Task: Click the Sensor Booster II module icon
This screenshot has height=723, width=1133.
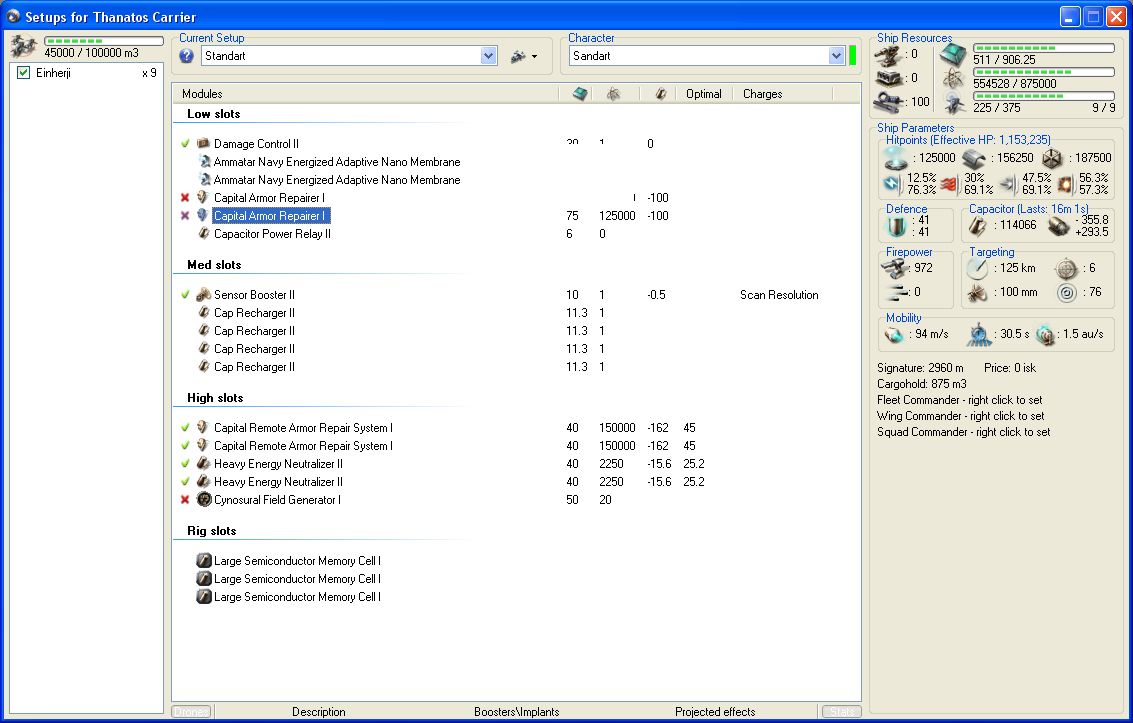Action: click(x=204, y=294)
